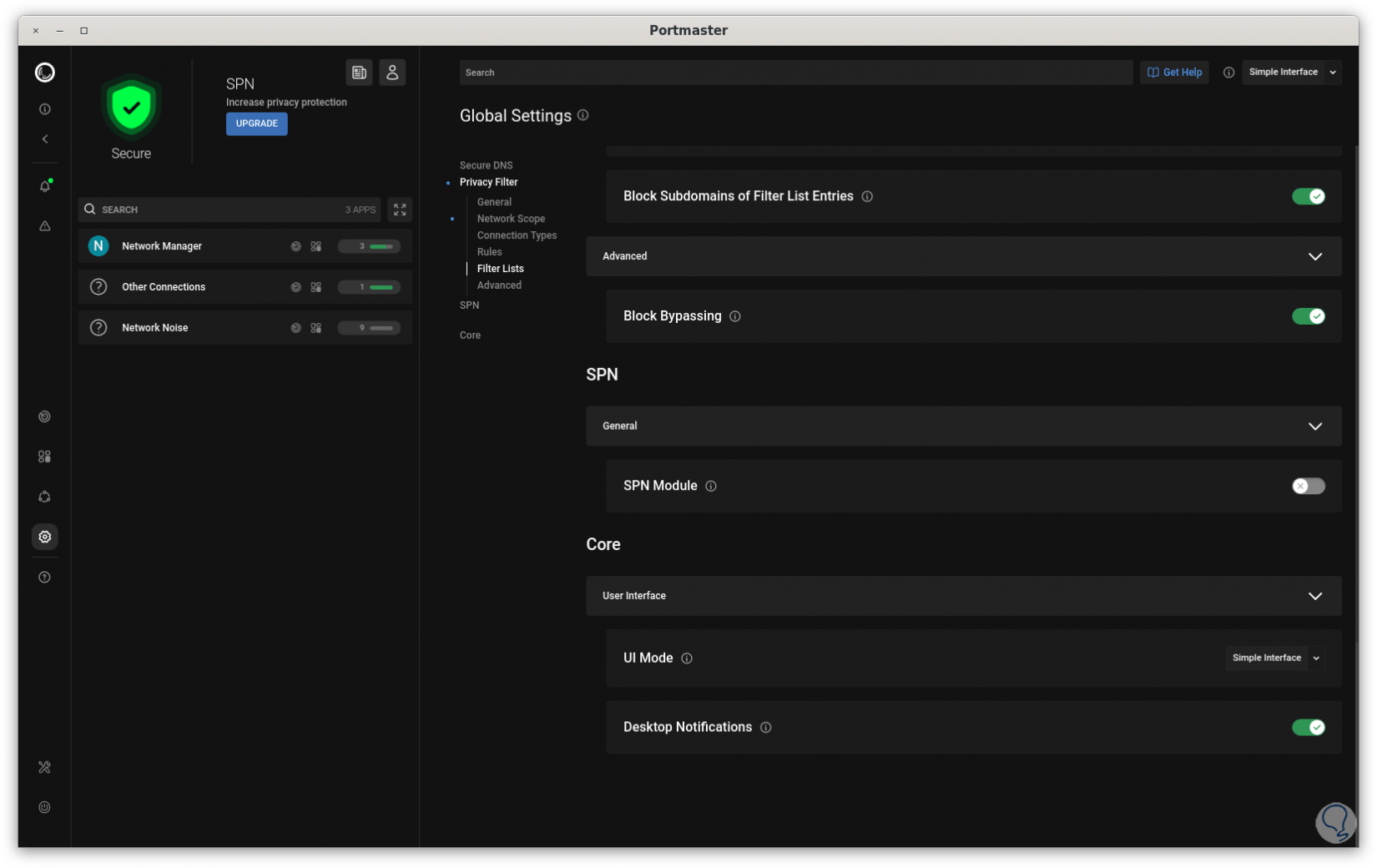Open the Network Noise activity radar icon
1377x868 pixels.
tap(295, 328)
